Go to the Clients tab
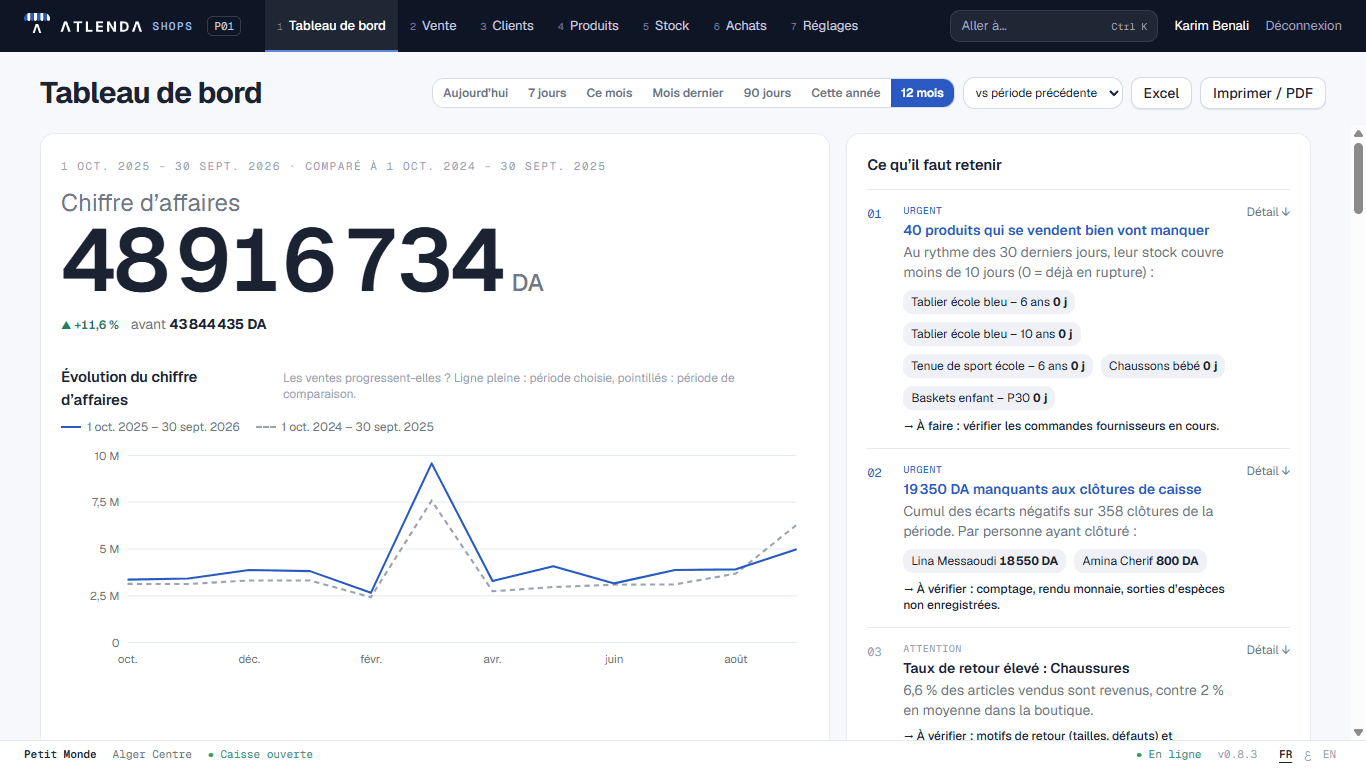Screen dimensions: 1366x768 (x=507, y=26)
